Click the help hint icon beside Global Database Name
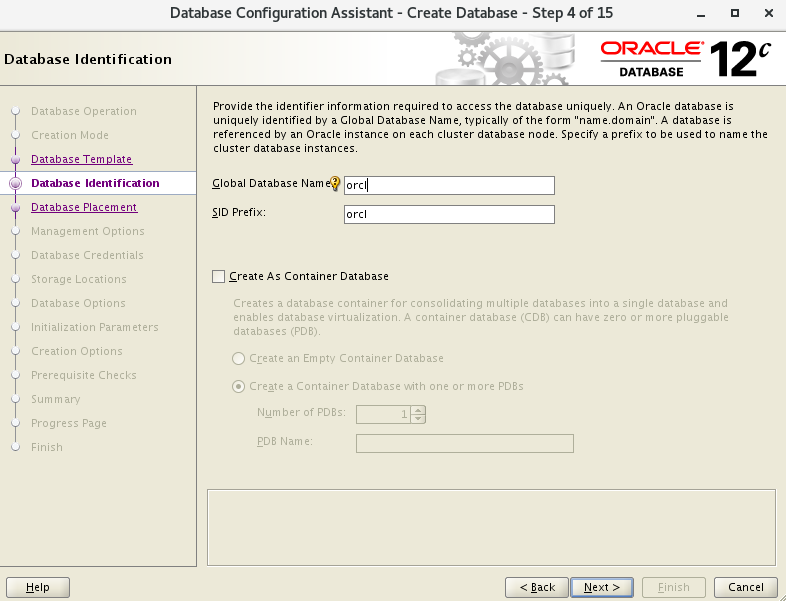 (x=335, y=183)
